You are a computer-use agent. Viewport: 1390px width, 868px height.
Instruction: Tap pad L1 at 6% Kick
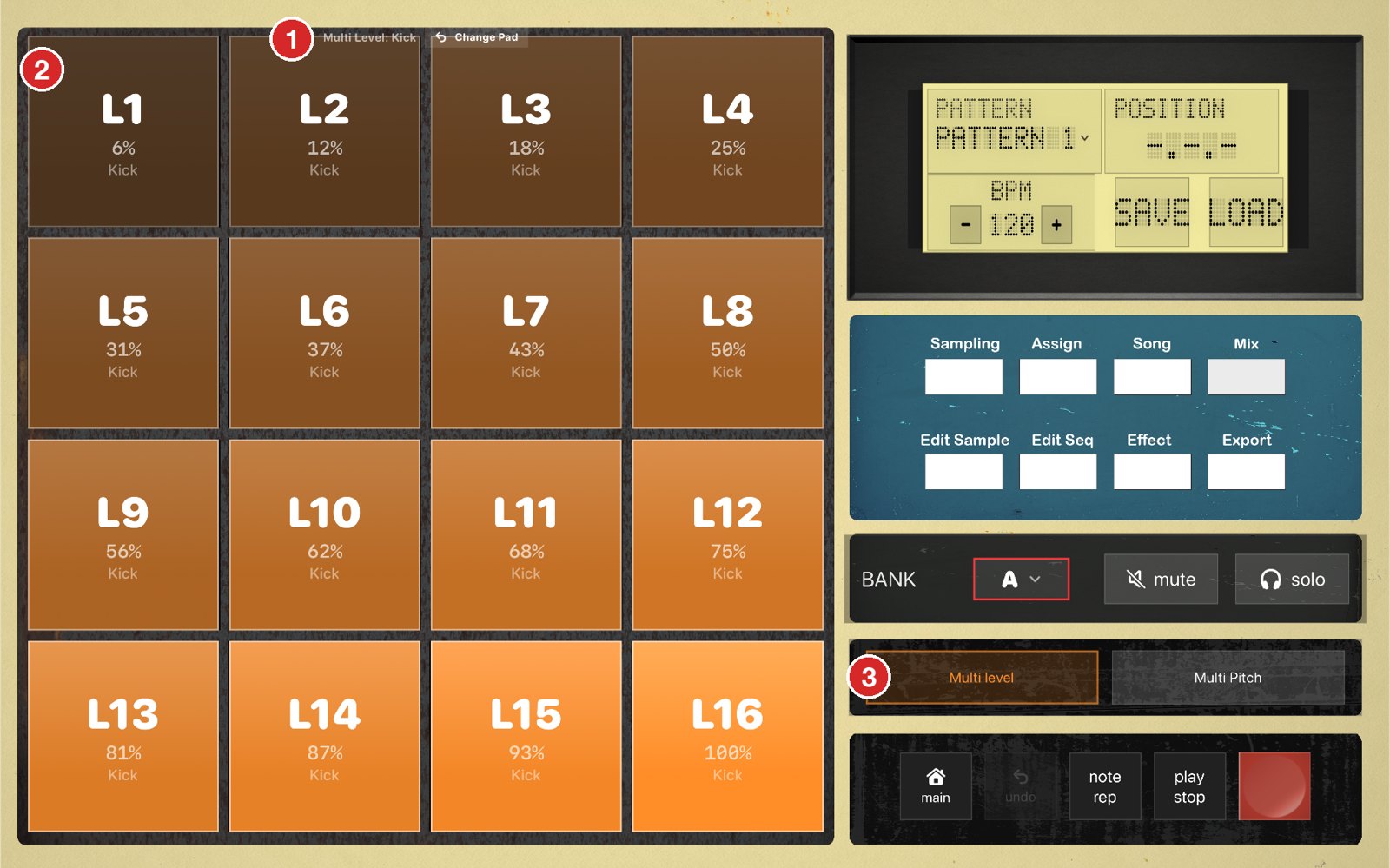pos(122,131)
